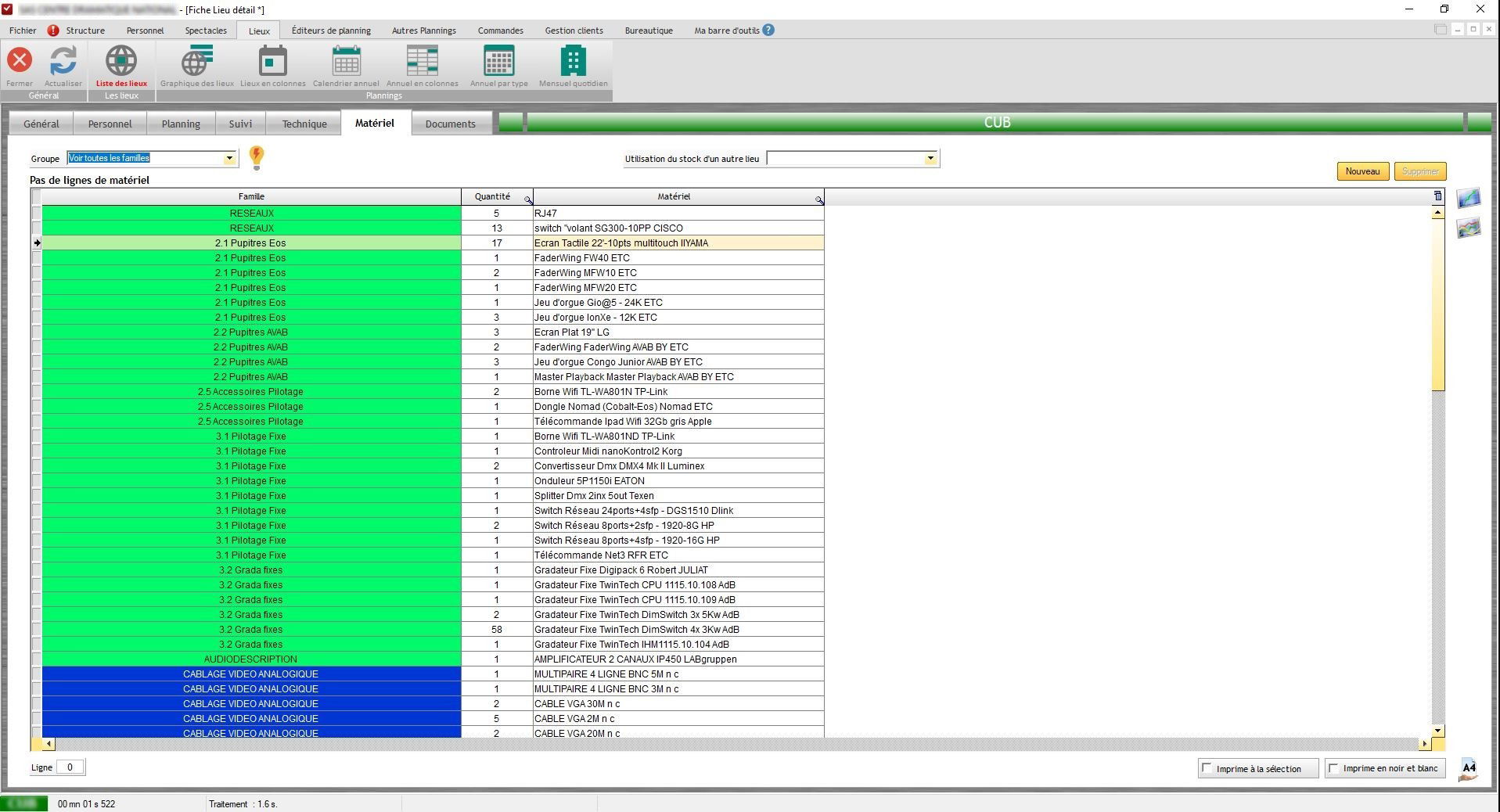Click the Ligne number field

[x=70, y=767]
